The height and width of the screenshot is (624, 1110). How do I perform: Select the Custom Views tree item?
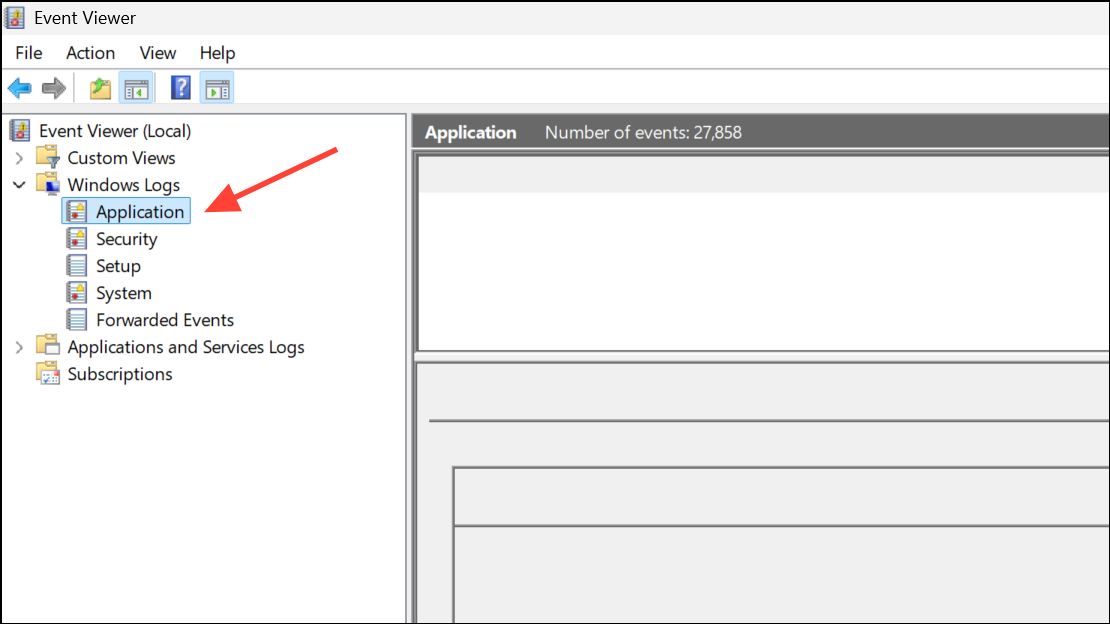point(121,158)
